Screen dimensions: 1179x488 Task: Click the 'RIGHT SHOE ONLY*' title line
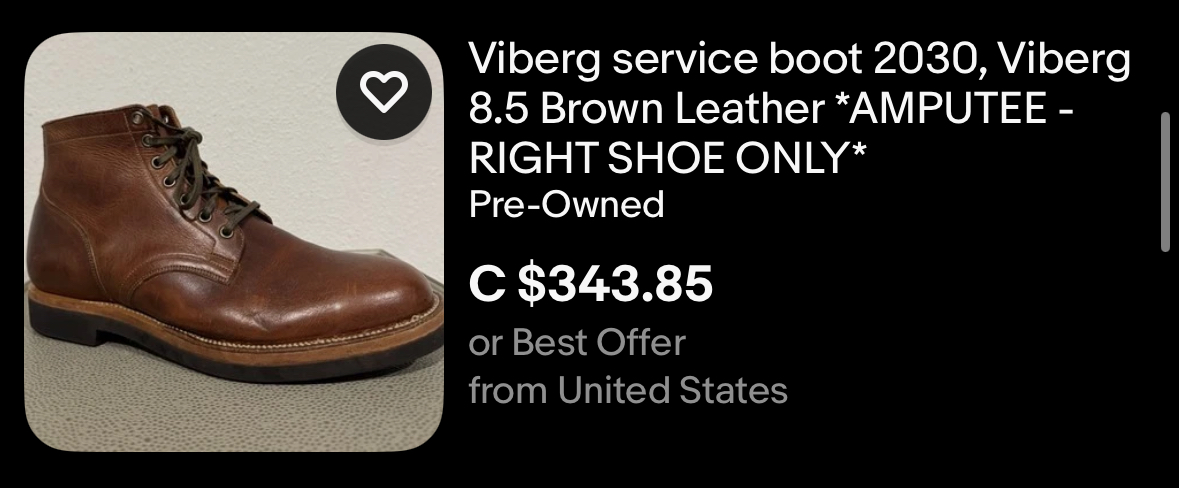tap(667, 157)
